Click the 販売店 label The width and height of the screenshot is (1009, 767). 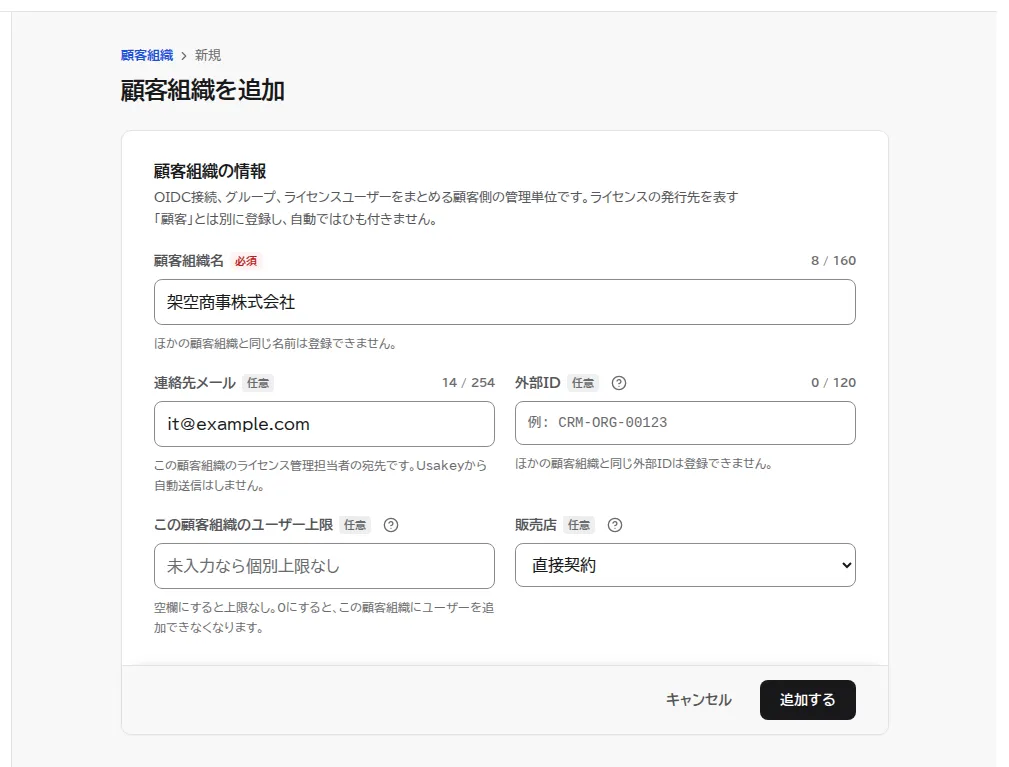[x=535, y=525]
